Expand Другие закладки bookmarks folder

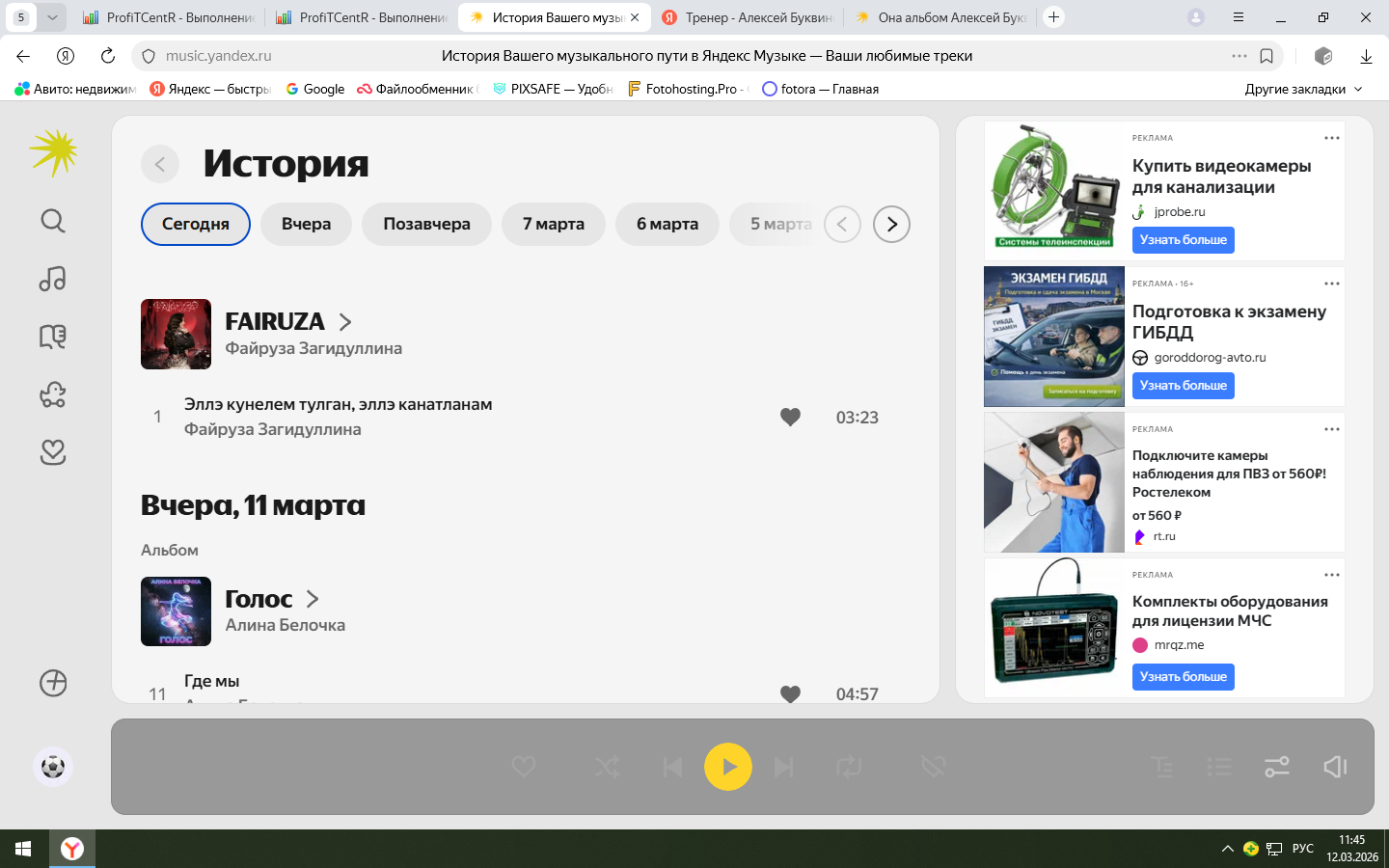(x=1303, y=89)
